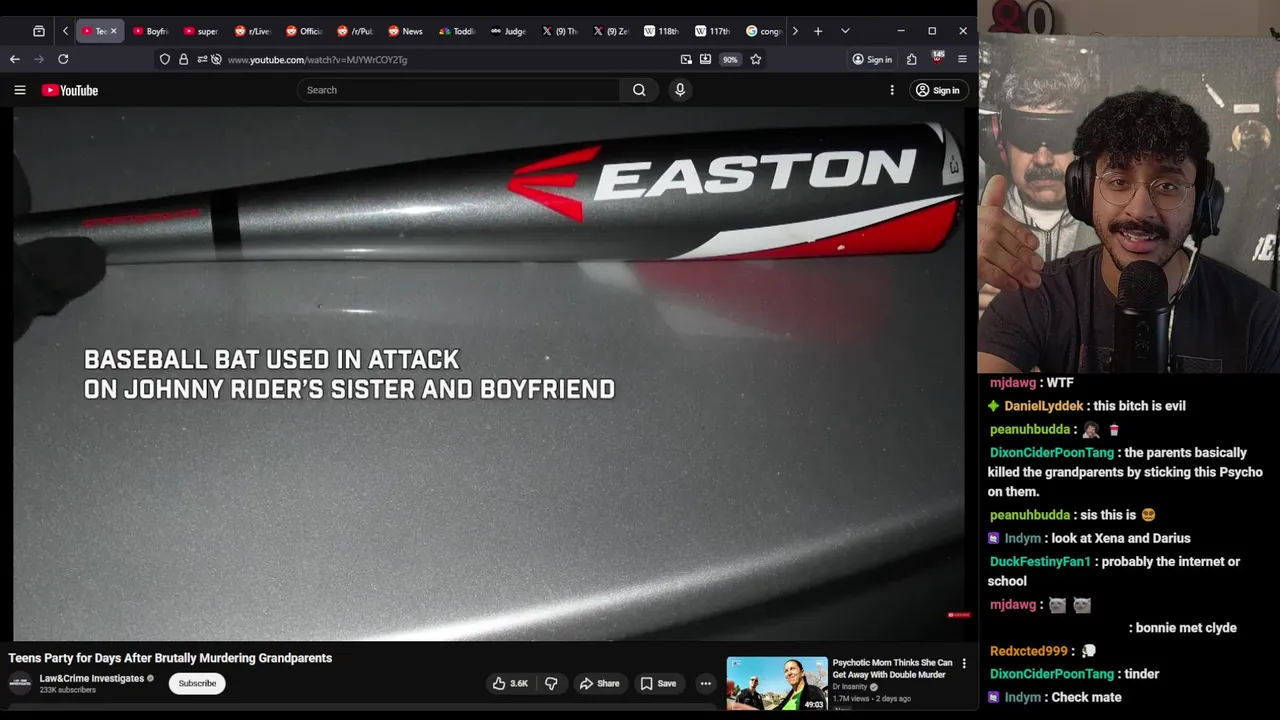Switch to the 'super' YouTube tab
Image resolution: width=1280 pixels, height=720 pixels.
point(202,31)
